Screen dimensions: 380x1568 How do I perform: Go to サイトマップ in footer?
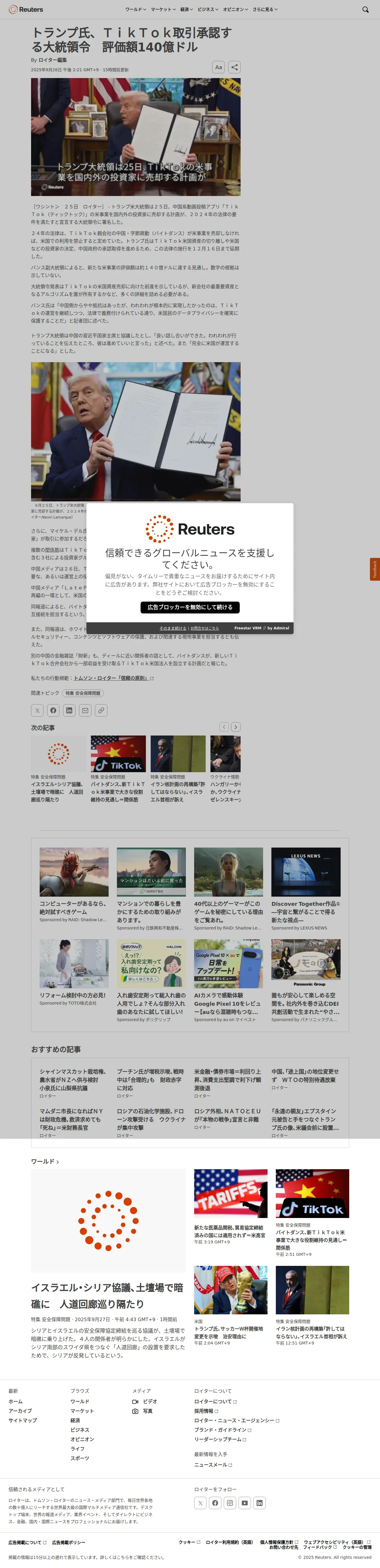[x=22, y=1420]
